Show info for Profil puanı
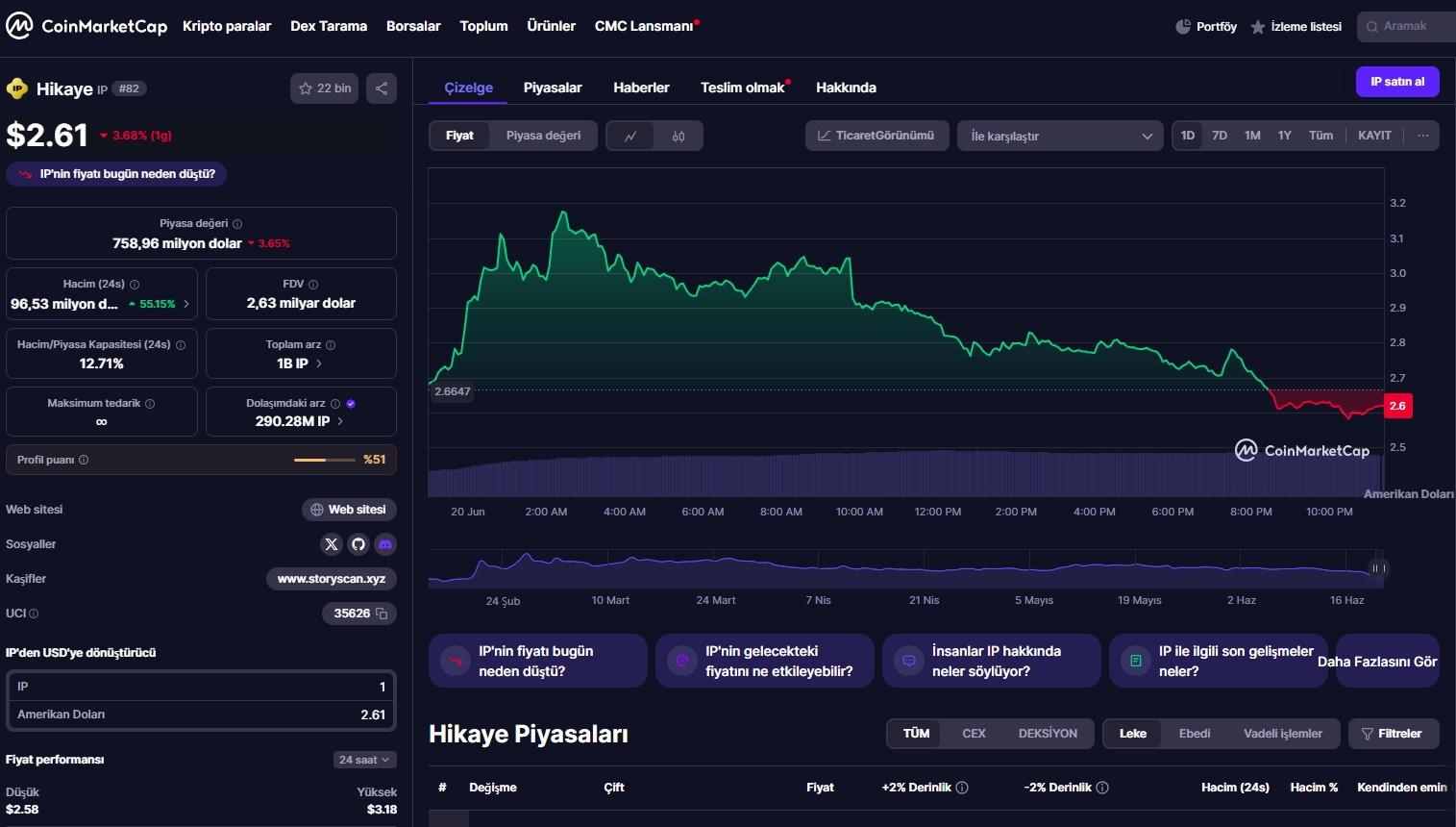Screen dimensions: 1456x827 (84, 460)
